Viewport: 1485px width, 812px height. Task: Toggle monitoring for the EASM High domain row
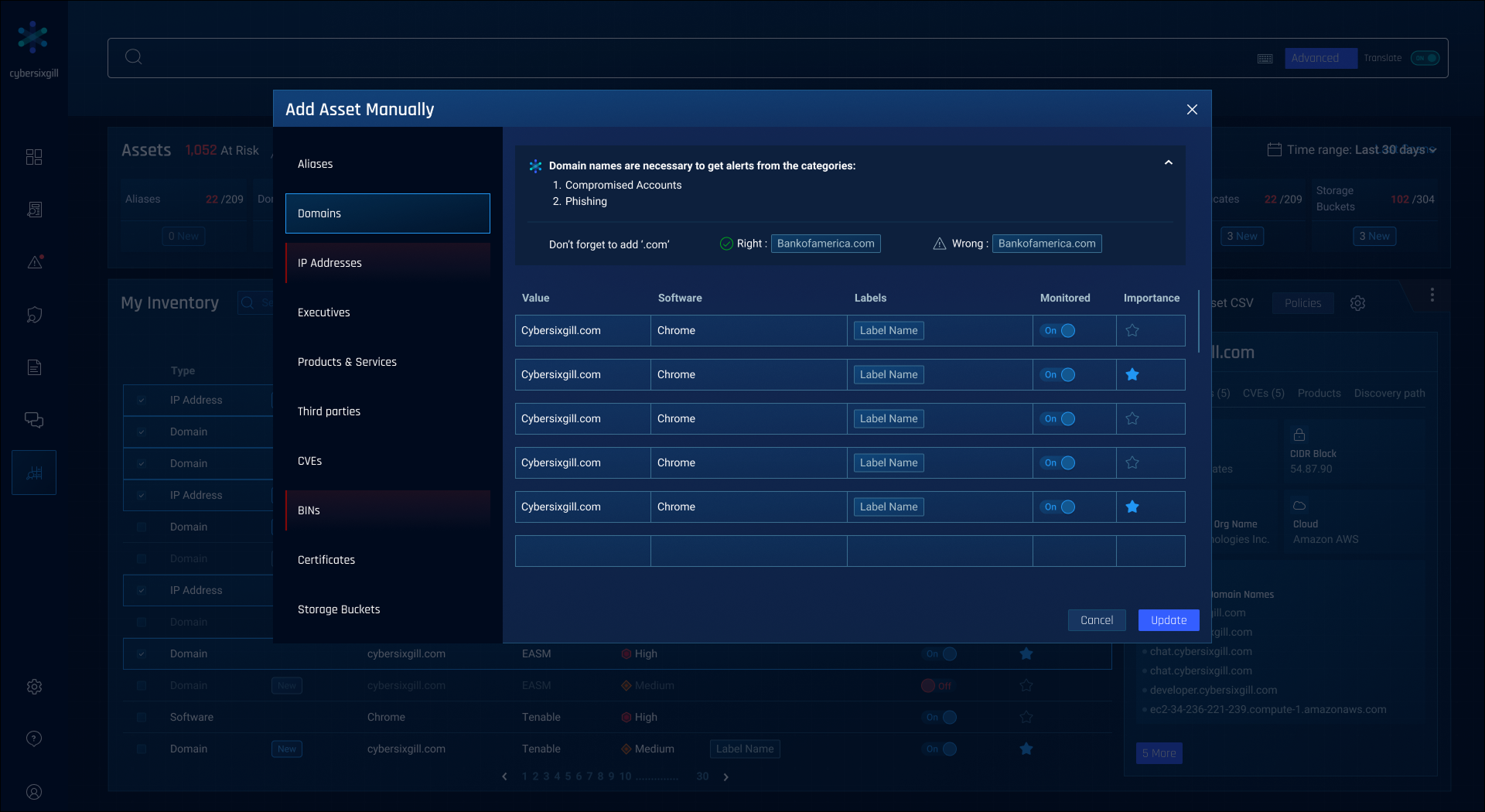pyautogui.click(x=941, y=653)
